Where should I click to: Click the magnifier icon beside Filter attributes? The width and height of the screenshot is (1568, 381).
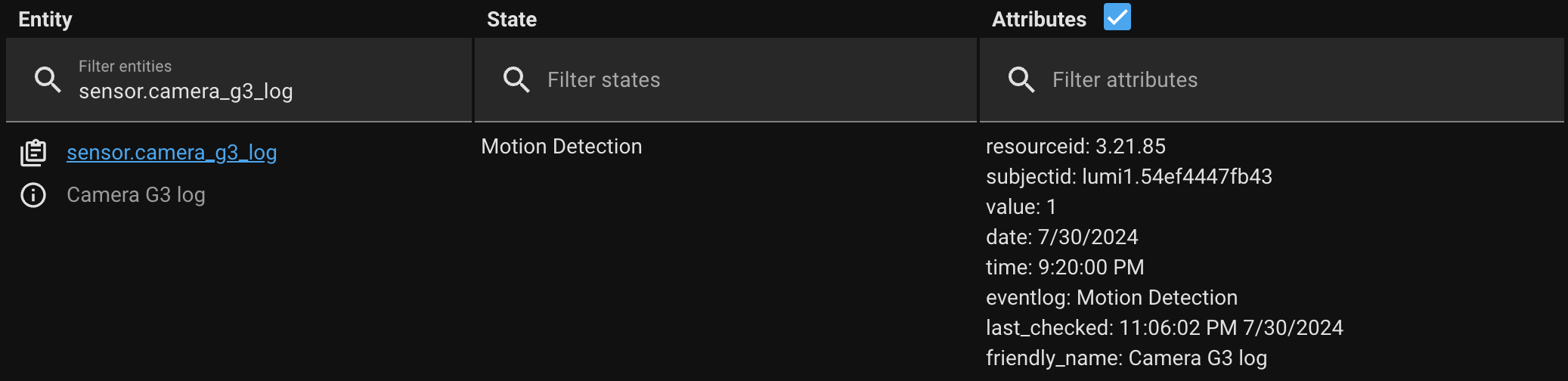(1021, 79)
